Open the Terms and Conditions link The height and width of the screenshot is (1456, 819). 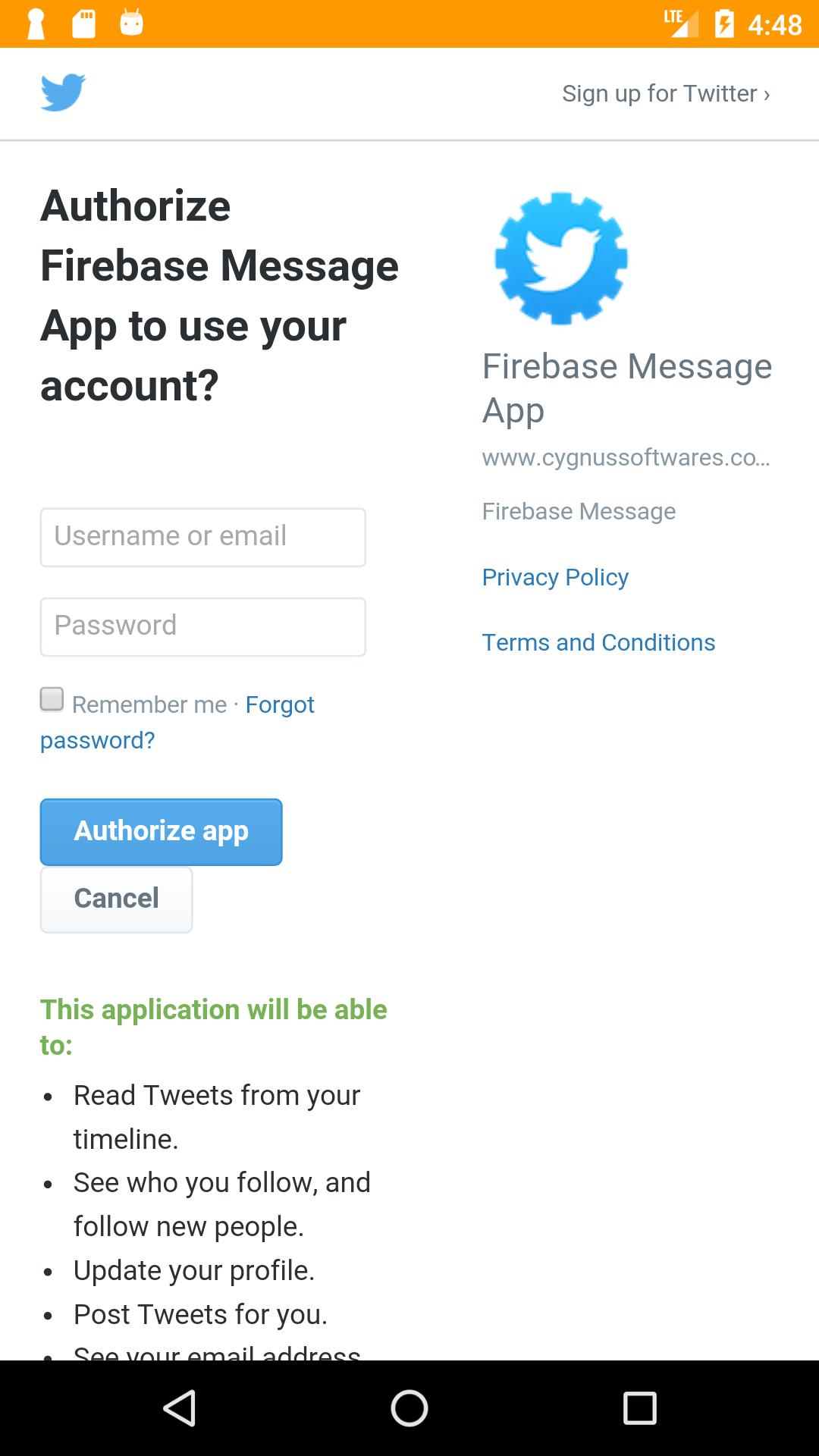pos(598,642)
